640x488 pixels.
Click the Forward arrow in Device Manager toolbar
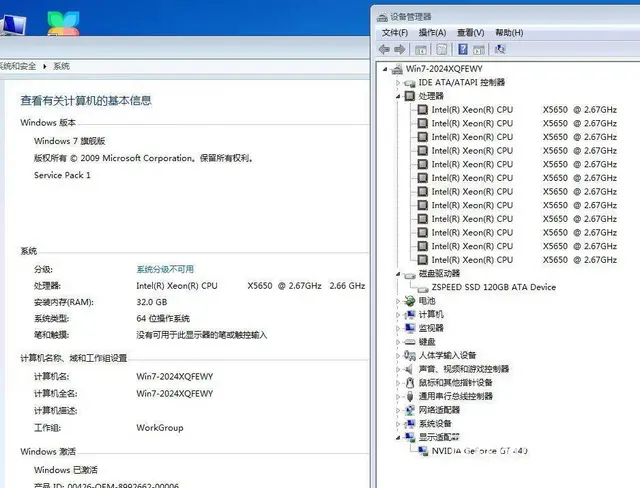pos(400,49)
